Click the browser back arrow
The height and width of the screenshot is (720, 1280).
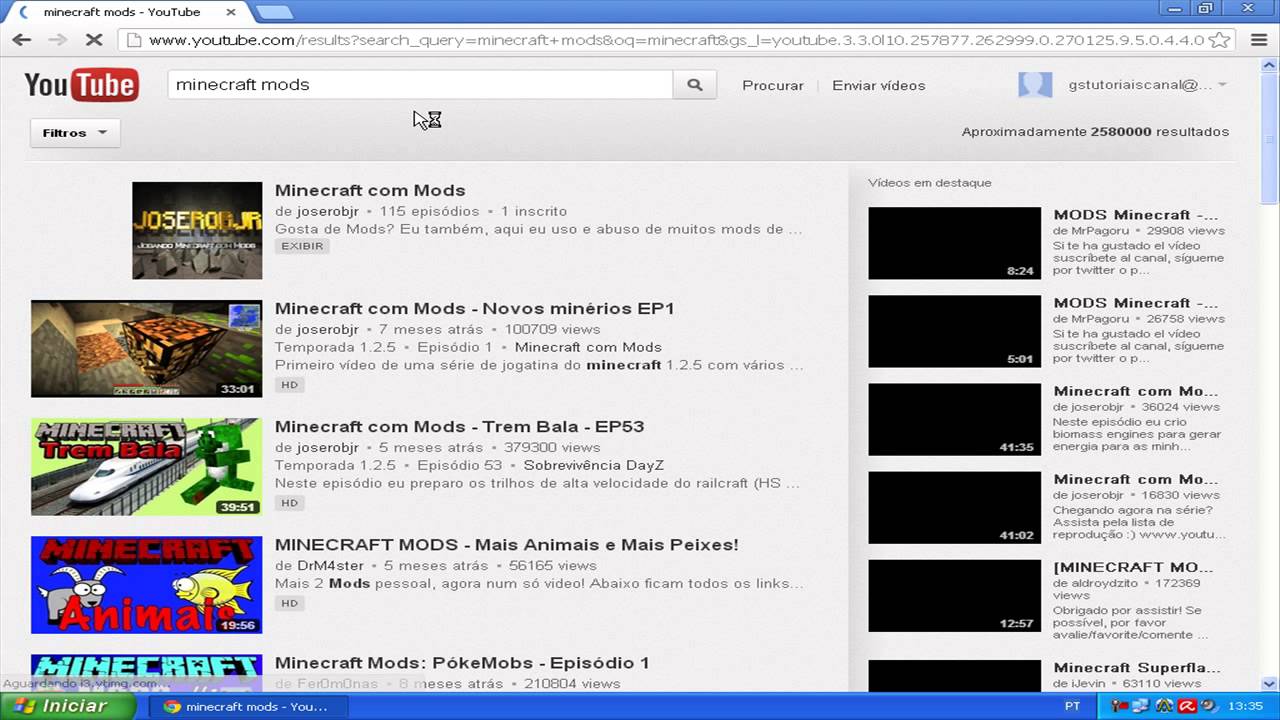pyautogui.click(x=22, y=40)
